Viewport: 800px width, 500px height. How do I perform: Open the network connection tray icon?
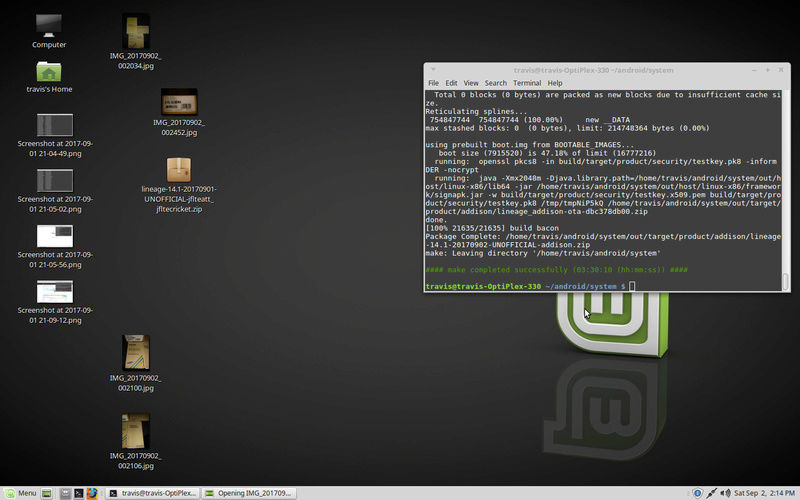point(711,493)
